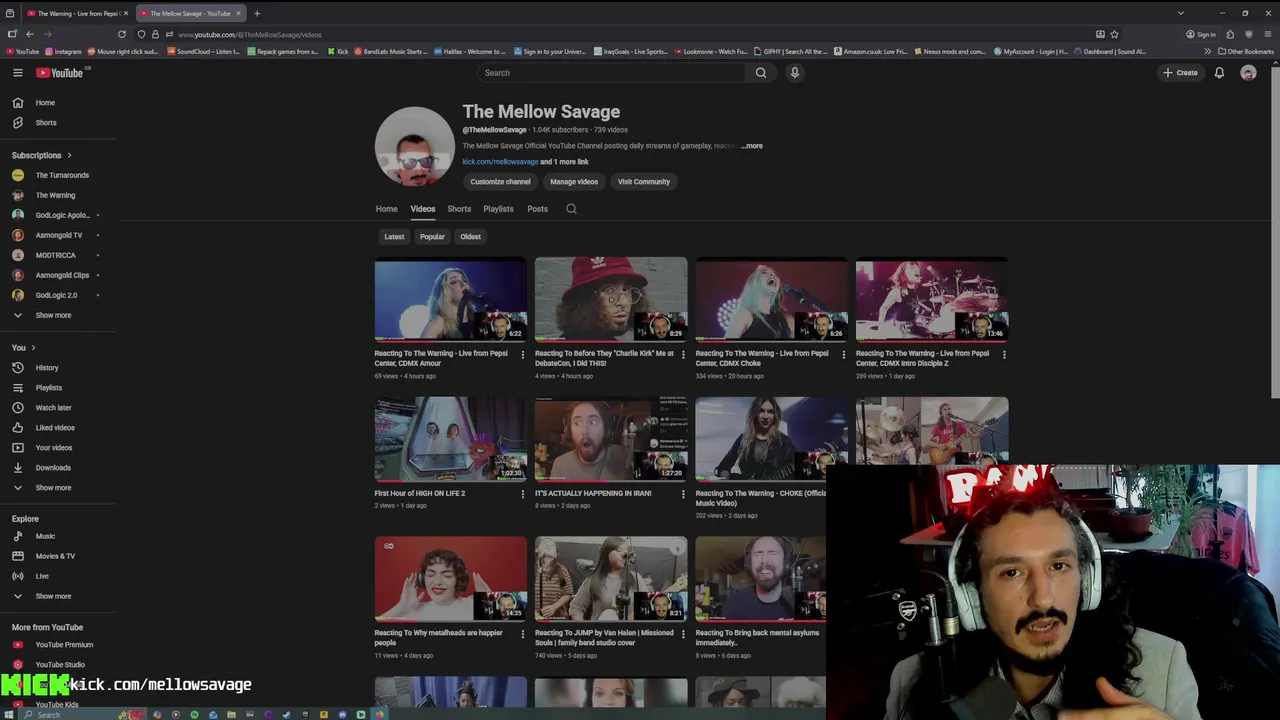Open Watch later in the sidebar
This screenshot has height=720, width=1280.
point(53,407)
